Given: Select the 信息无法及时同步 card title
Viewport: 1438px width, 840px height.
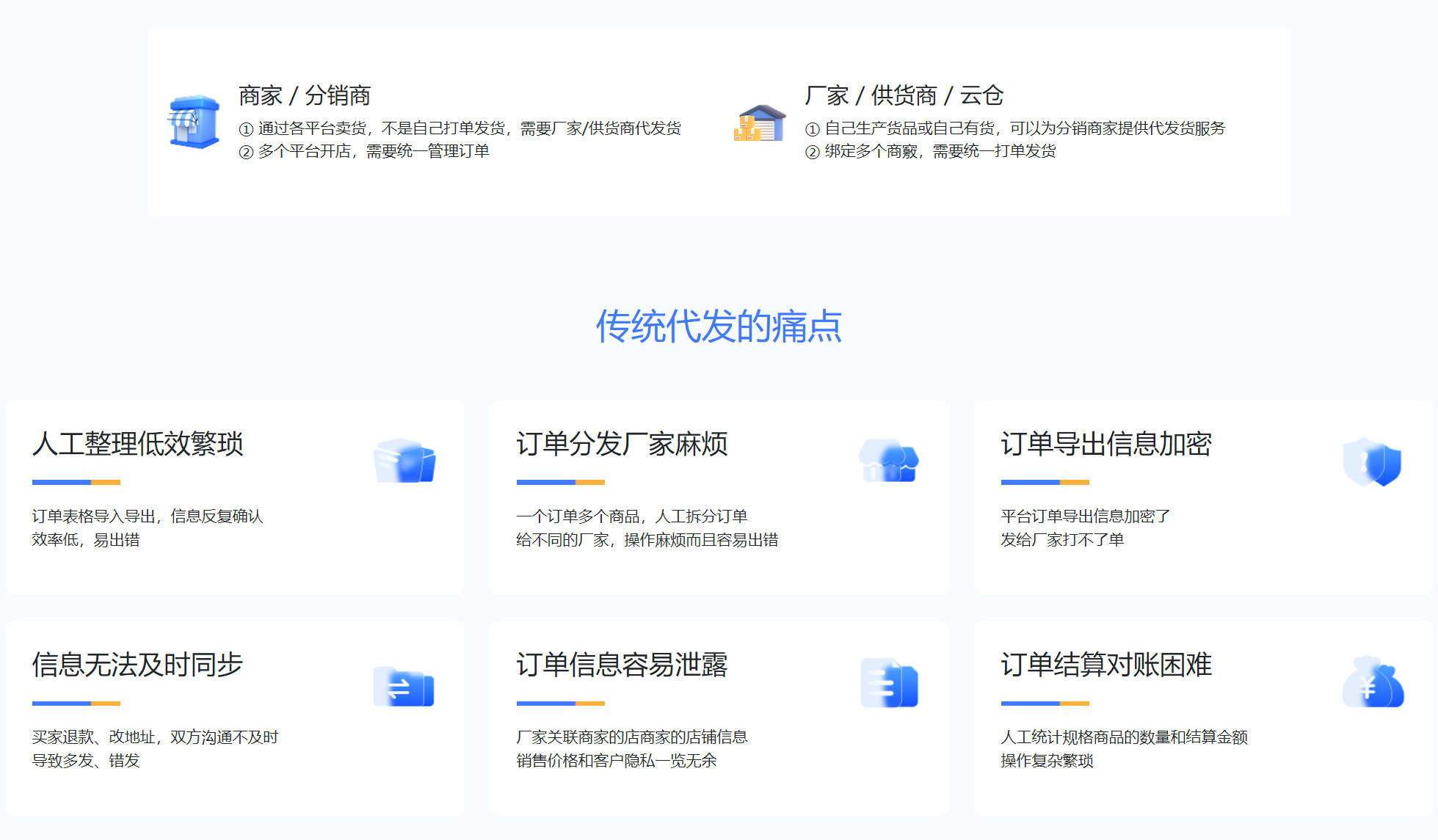Looking at the screenshot, I should 137,665.
